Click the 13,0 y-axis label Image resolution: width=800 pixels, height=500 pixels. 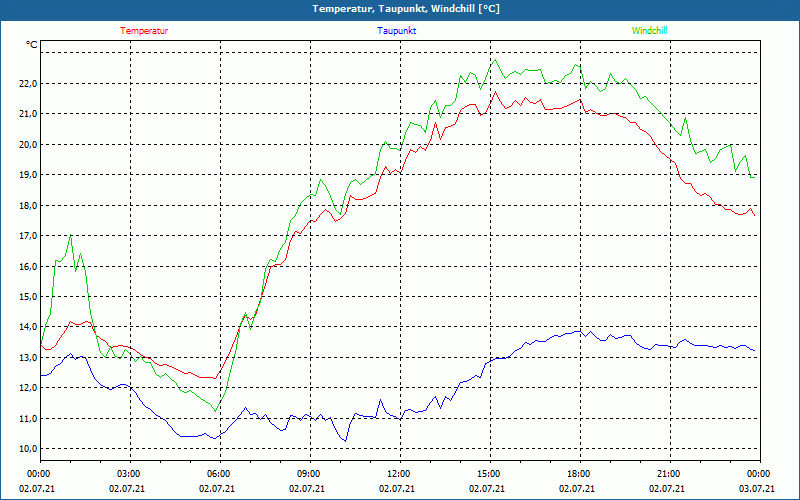click(28, 357)
